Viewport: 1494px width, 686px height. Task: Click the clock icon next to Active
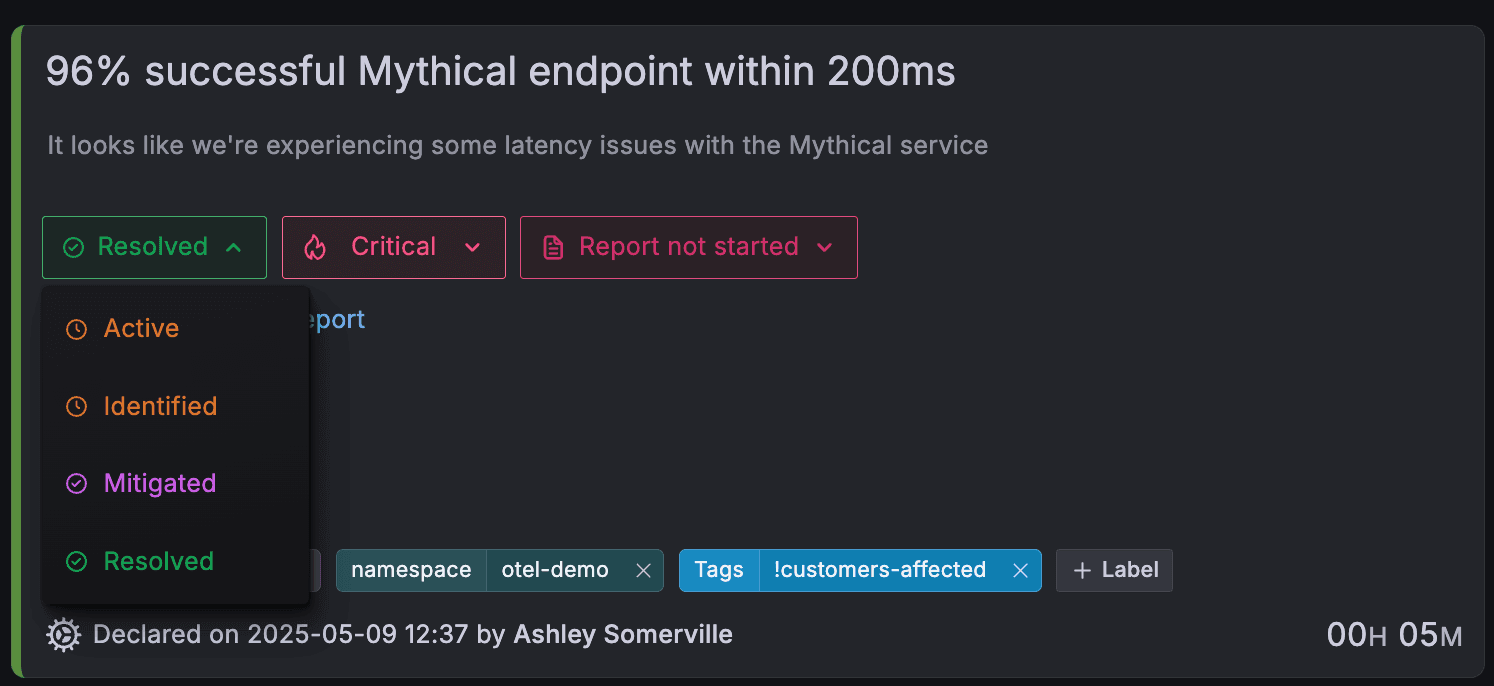[x=77, y=328]
